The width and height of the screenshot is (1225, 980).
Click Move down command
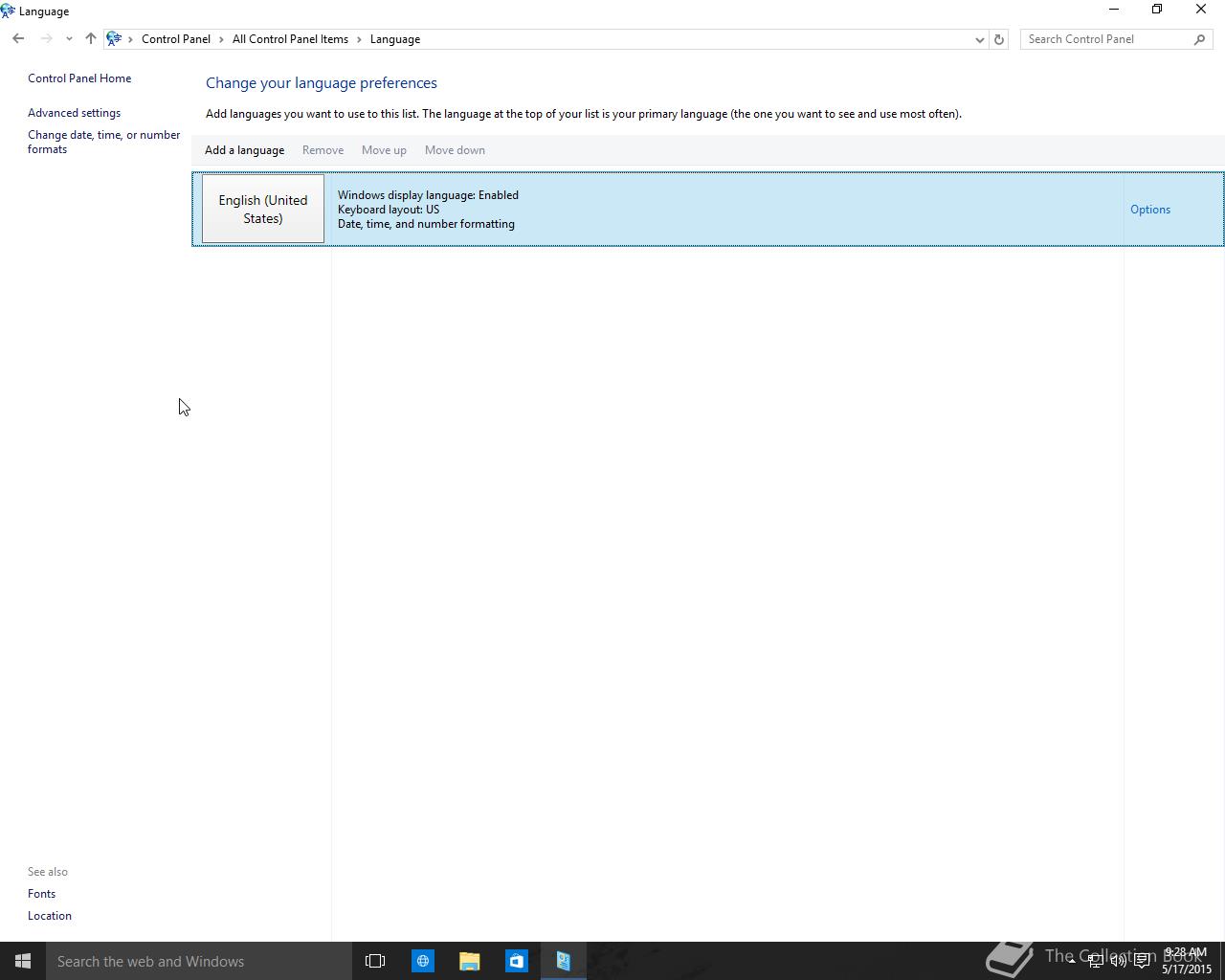[455, 150]
